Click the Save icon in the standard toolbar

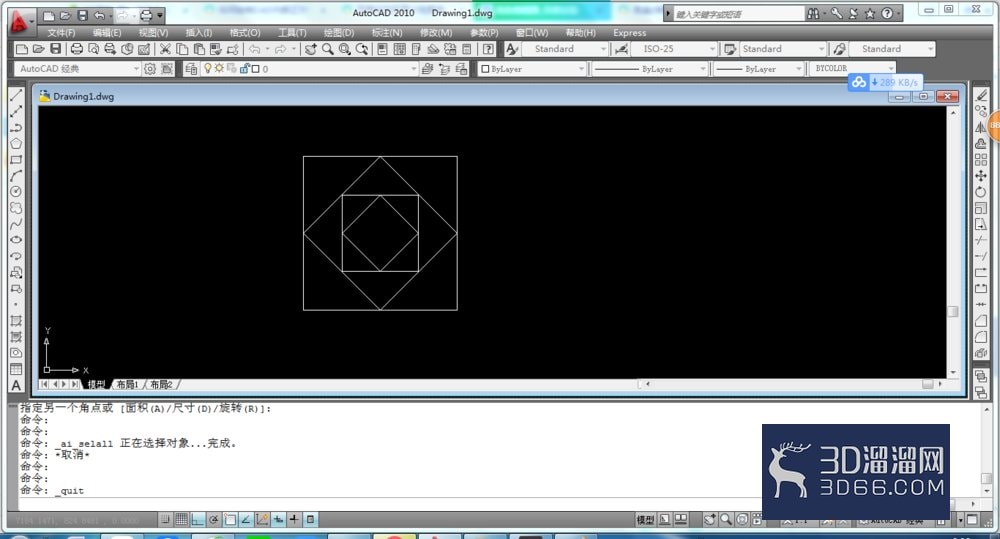click(x=56, y=49)
